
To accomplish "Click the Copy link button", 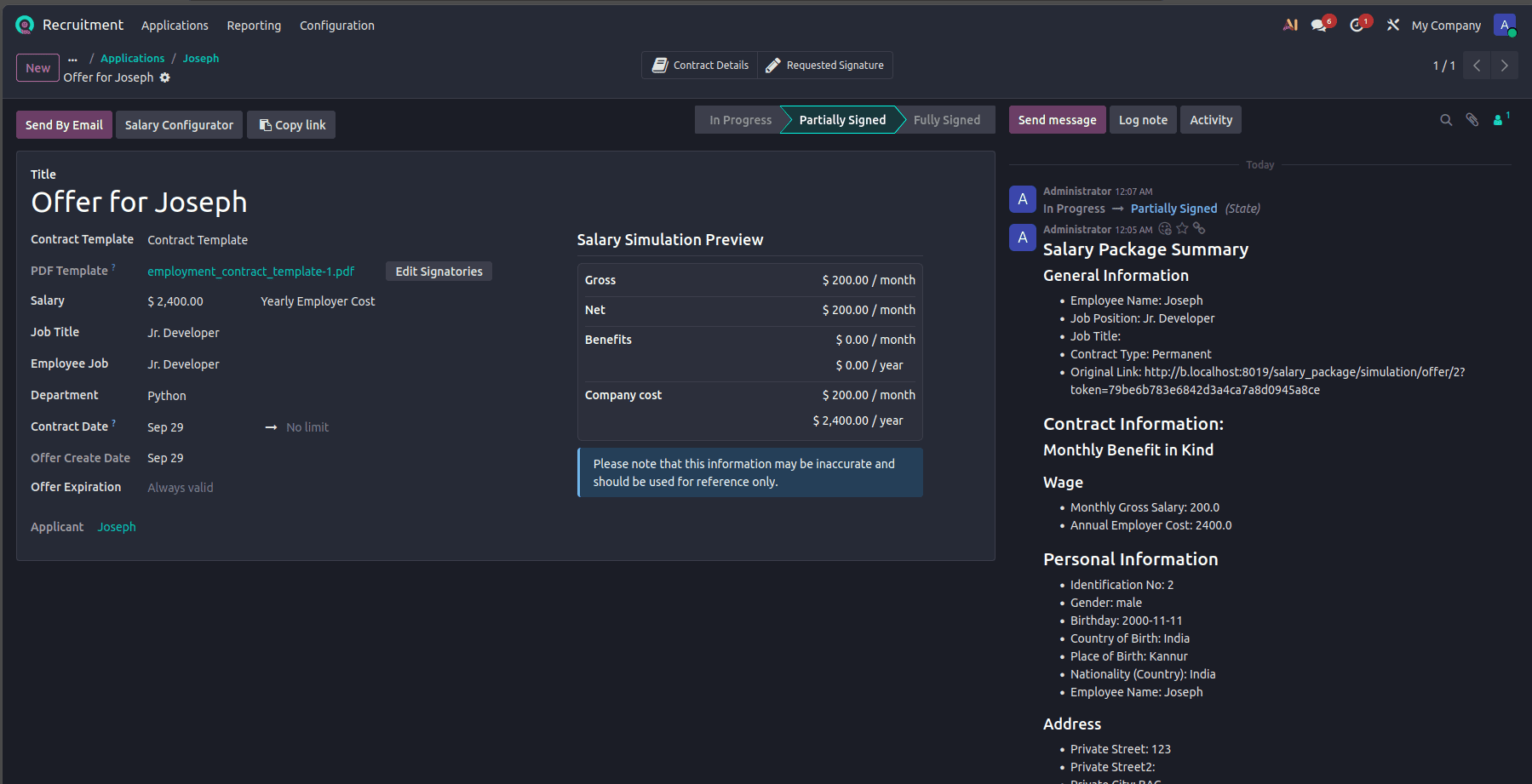I will pos(291,125).
